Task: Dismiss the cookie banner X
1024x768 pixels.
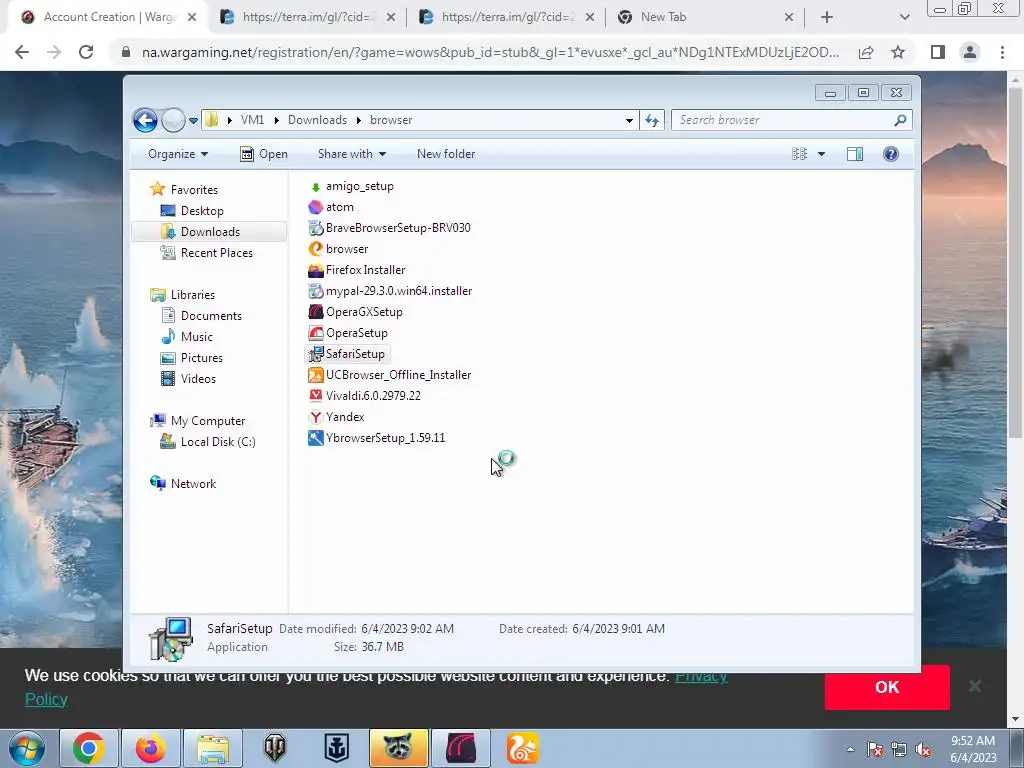Action: coord(975,686)
